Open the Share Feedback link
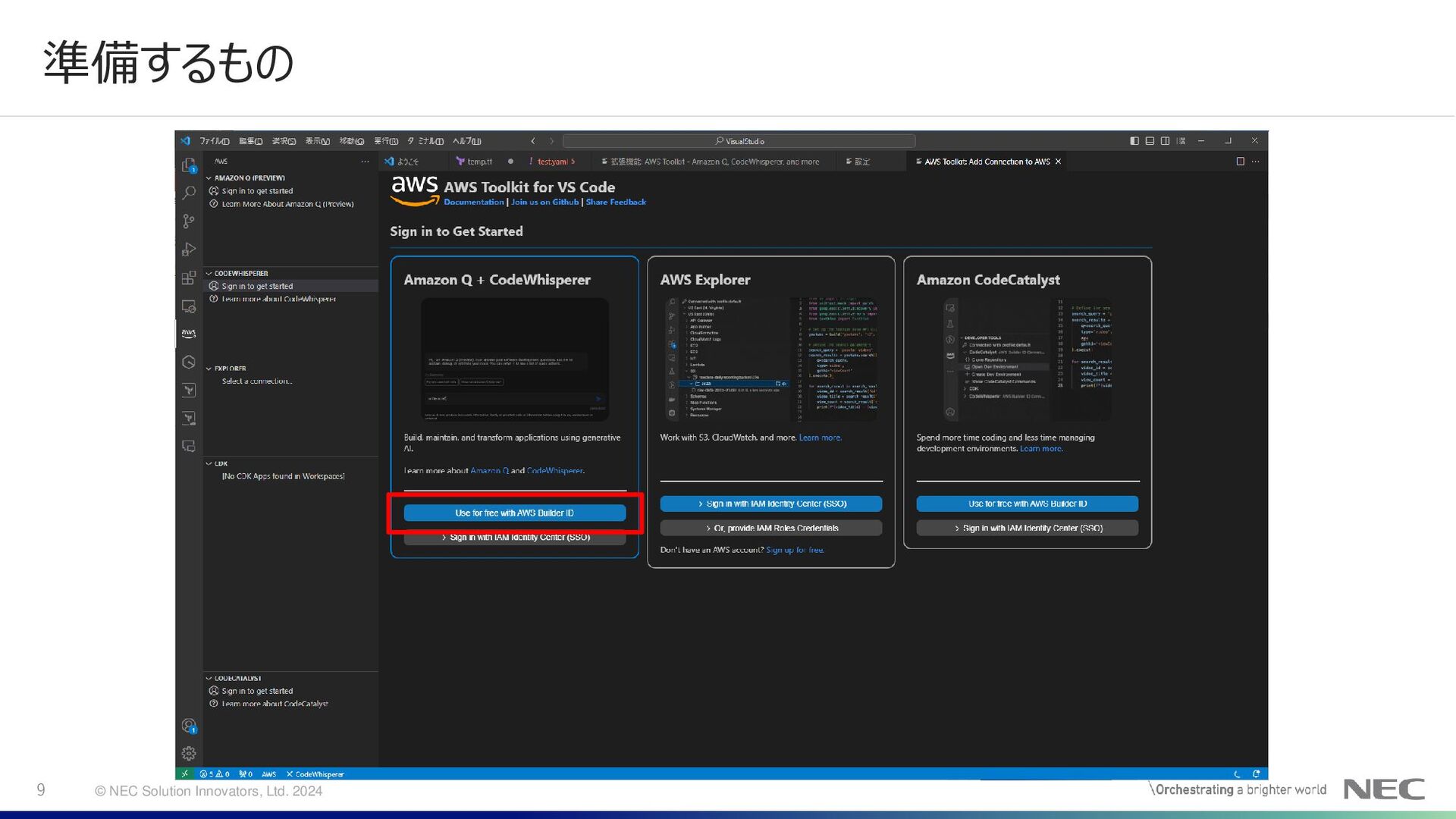1456x819 pixels. coord(616,202)
